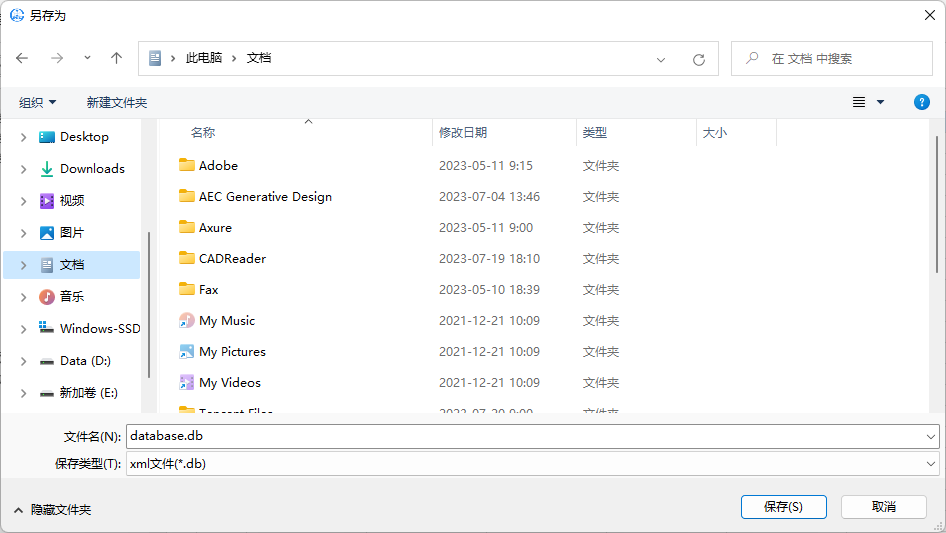Select the My Videos folder
This screenshot has height=533, width=946.
point(229,383)
